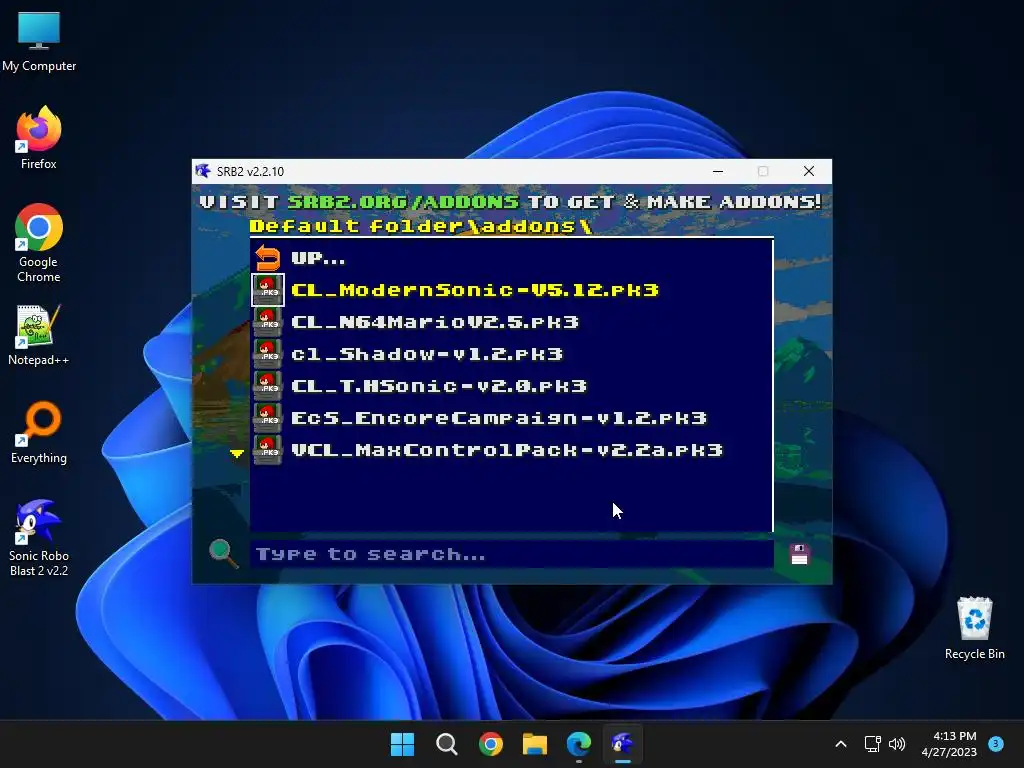
Task: Click the 'Type to search...' field
Action: click(512, 554)
